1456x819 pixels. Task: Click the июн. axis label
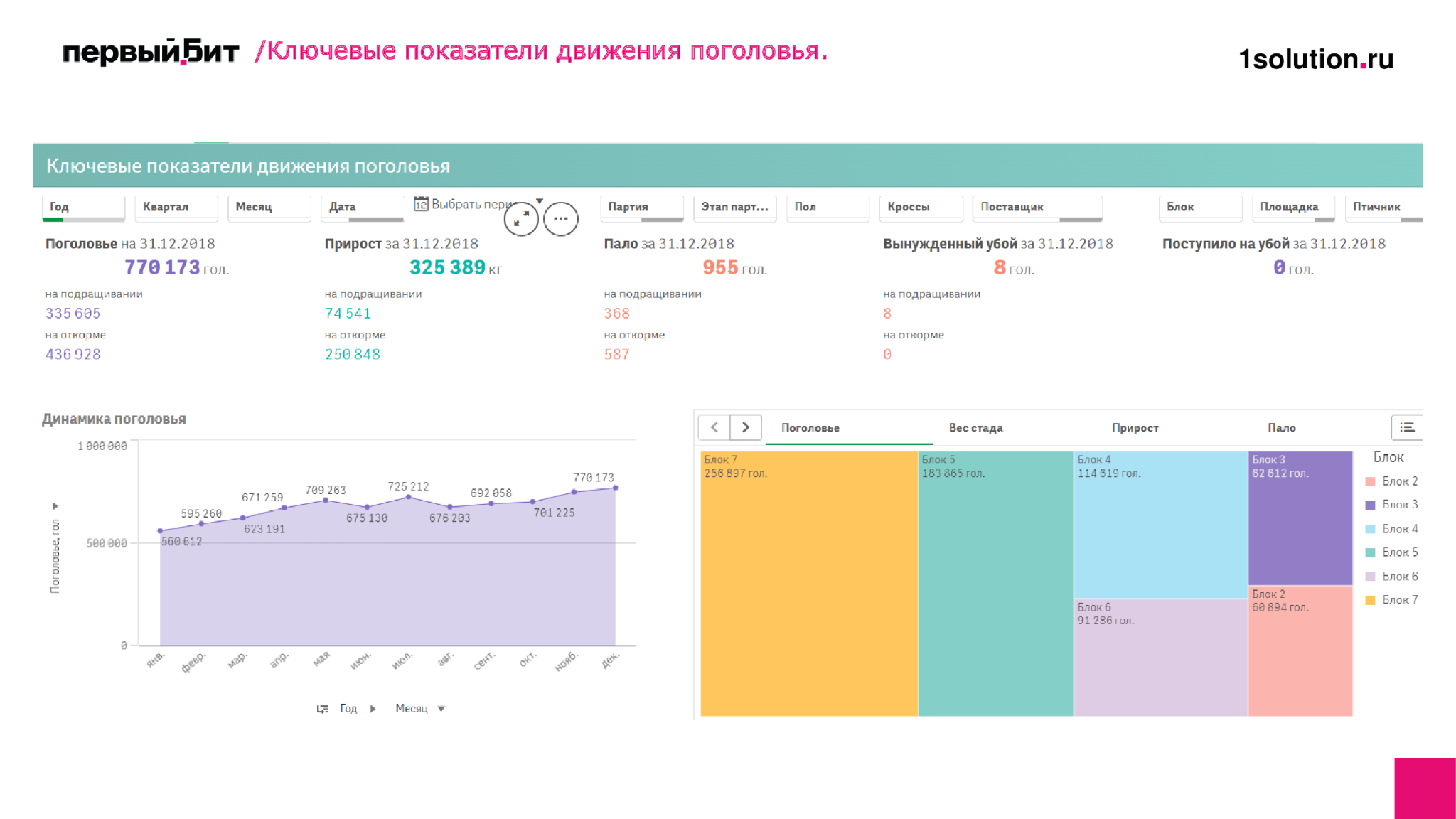pos(360,660)
